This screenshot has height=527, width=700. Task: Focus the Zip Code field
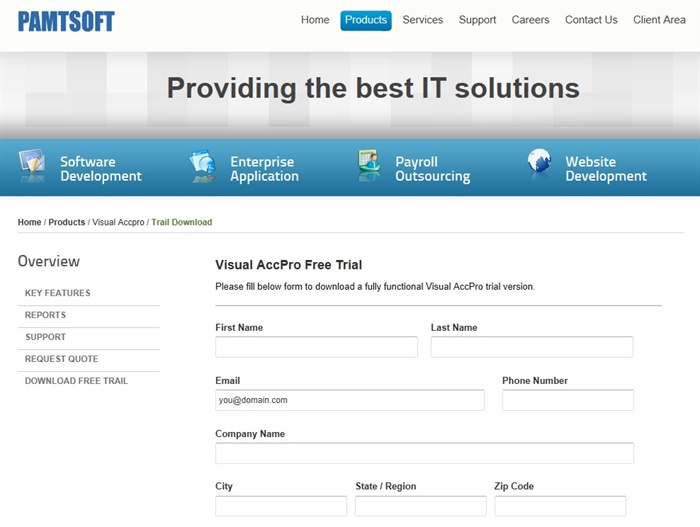click(x=559, y=506)
